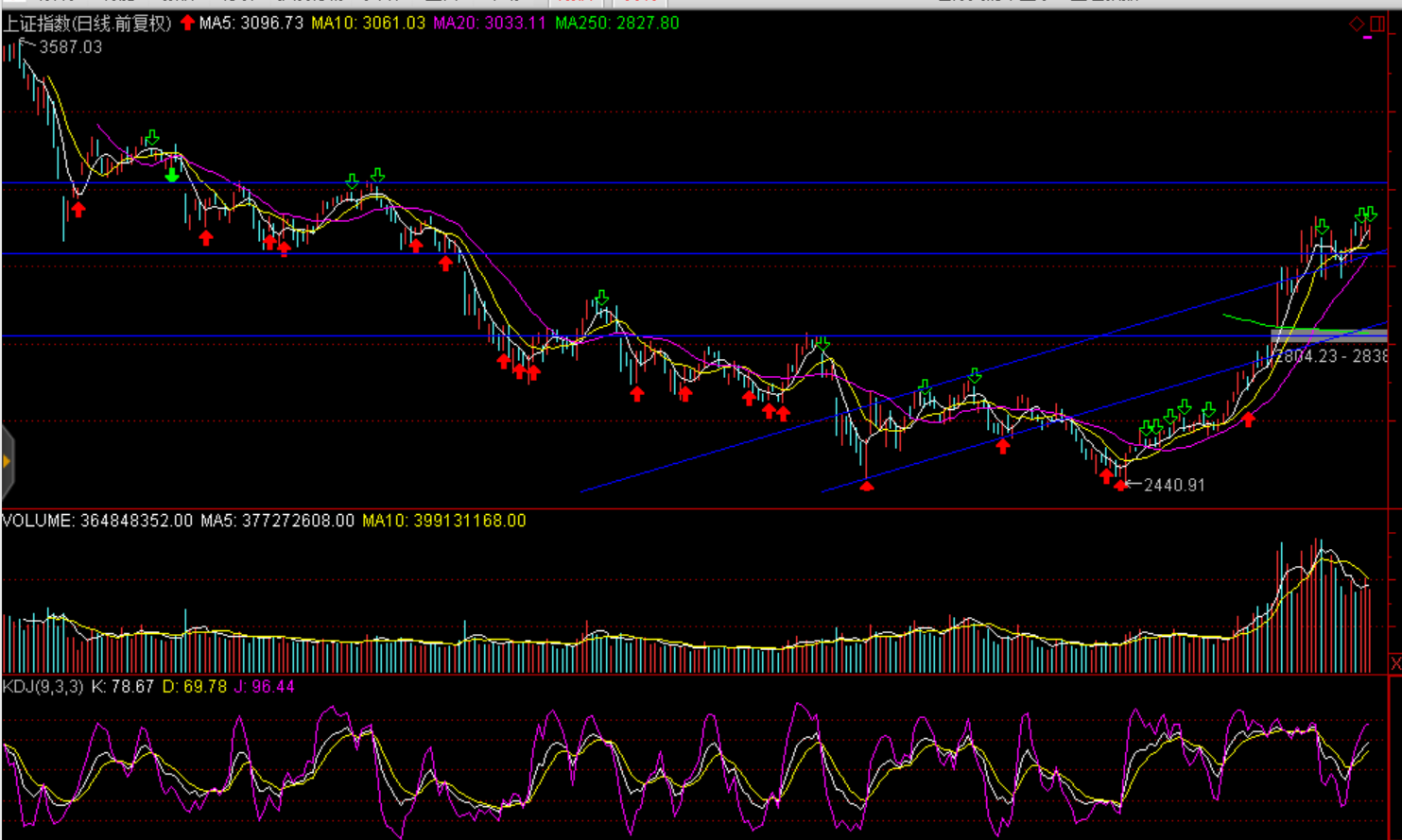Expand the left sidebar handle

pos(7,462)
